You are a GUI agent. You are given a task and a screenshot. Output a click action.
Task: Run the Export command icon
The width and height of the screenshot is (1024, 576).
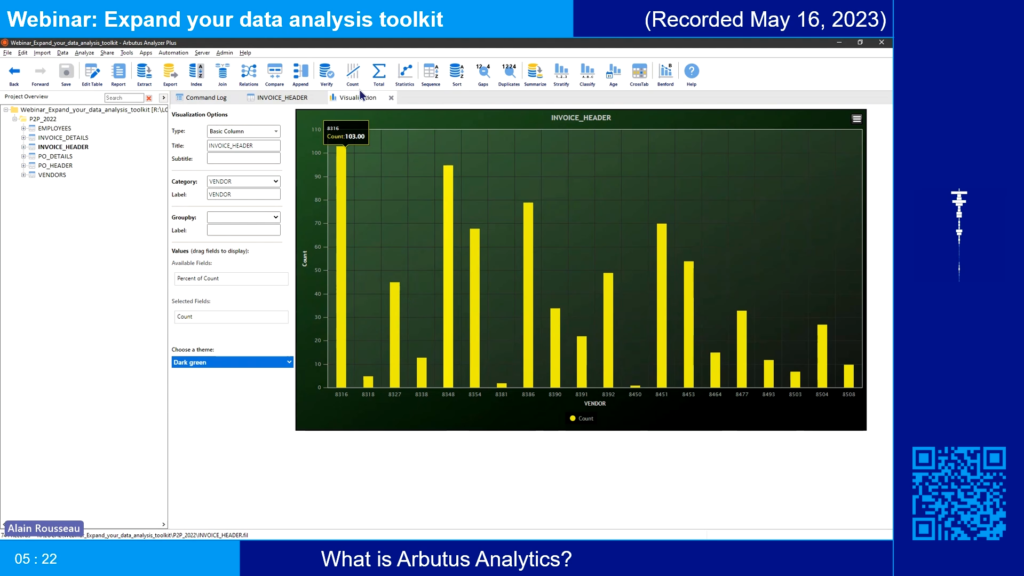coord(170,74)
